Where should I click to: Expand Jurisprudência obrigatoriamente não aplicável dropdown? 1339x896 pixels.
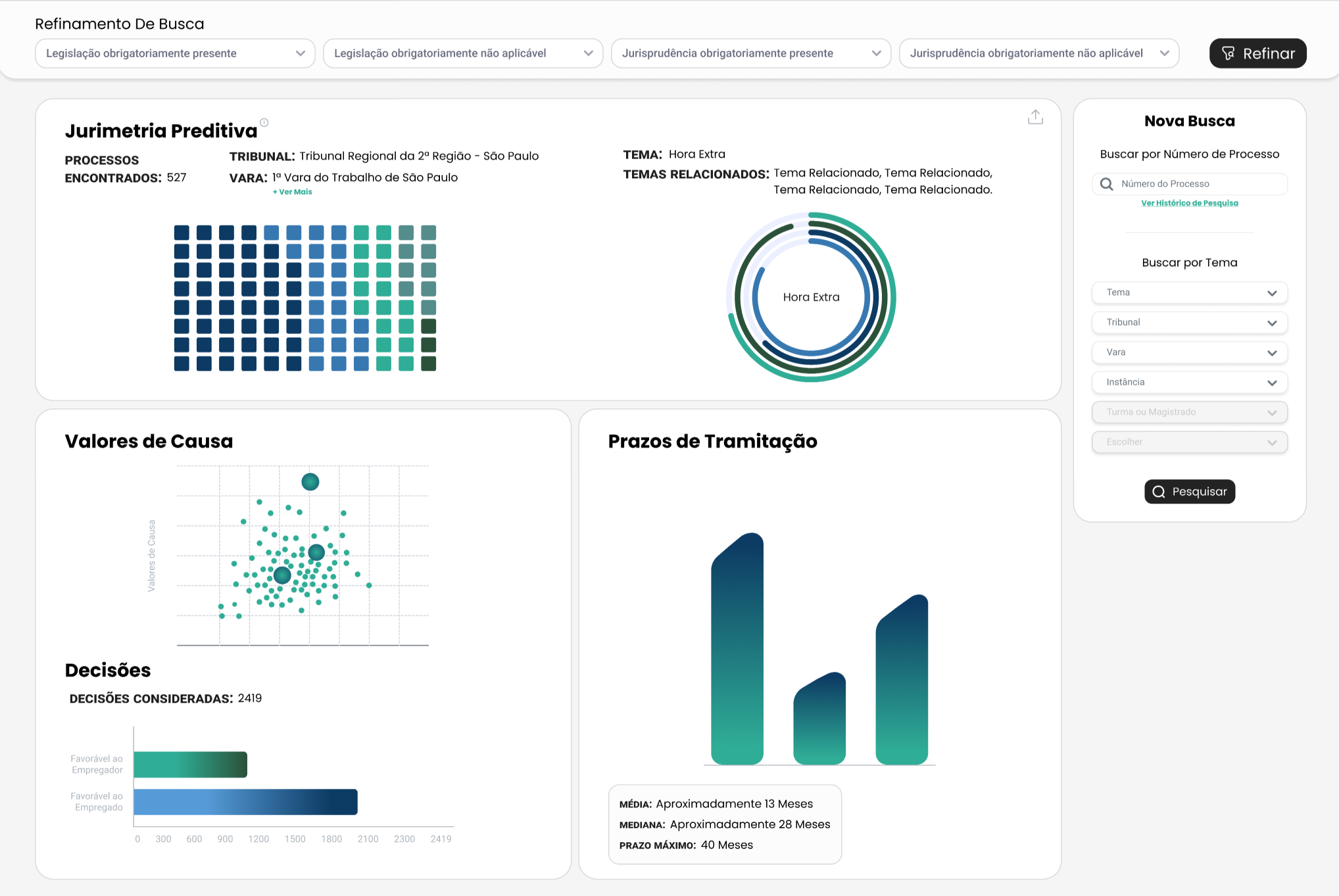pos(1039,53)
